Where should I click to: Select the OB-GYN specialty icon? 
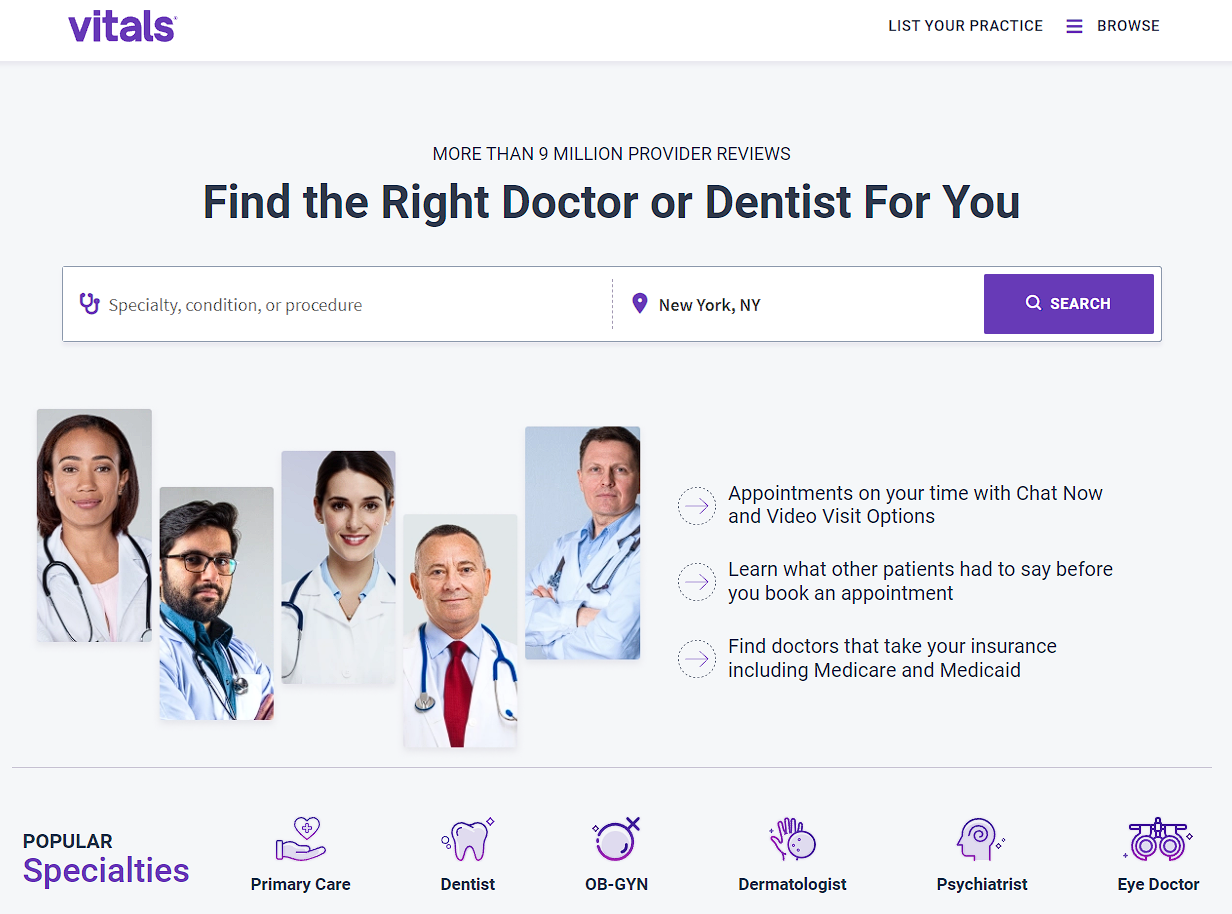(x=616, y=839)
